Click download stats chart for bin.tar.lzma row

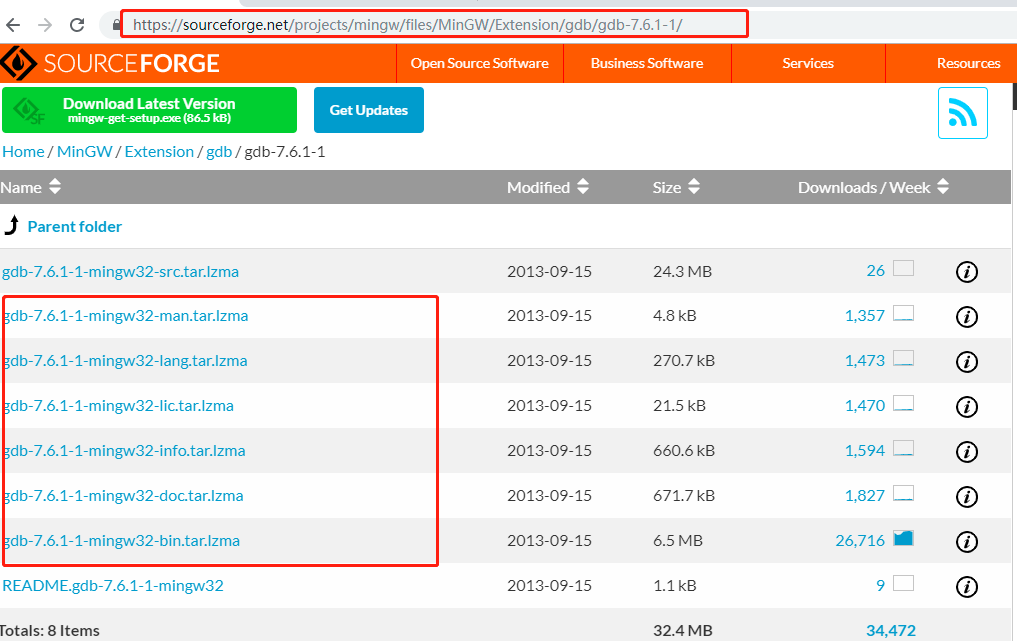click(903, 538)
